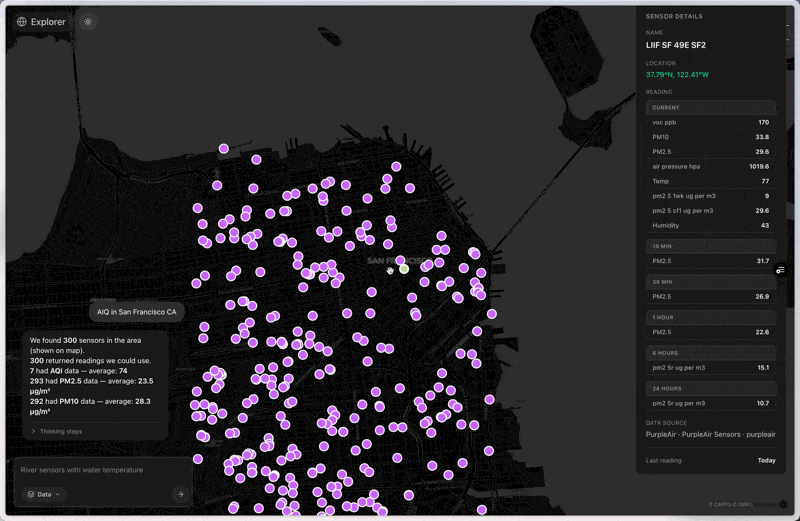Click the 24 HOURS readings header
This screenshot has height=521, width=800.
click(711, 388)
